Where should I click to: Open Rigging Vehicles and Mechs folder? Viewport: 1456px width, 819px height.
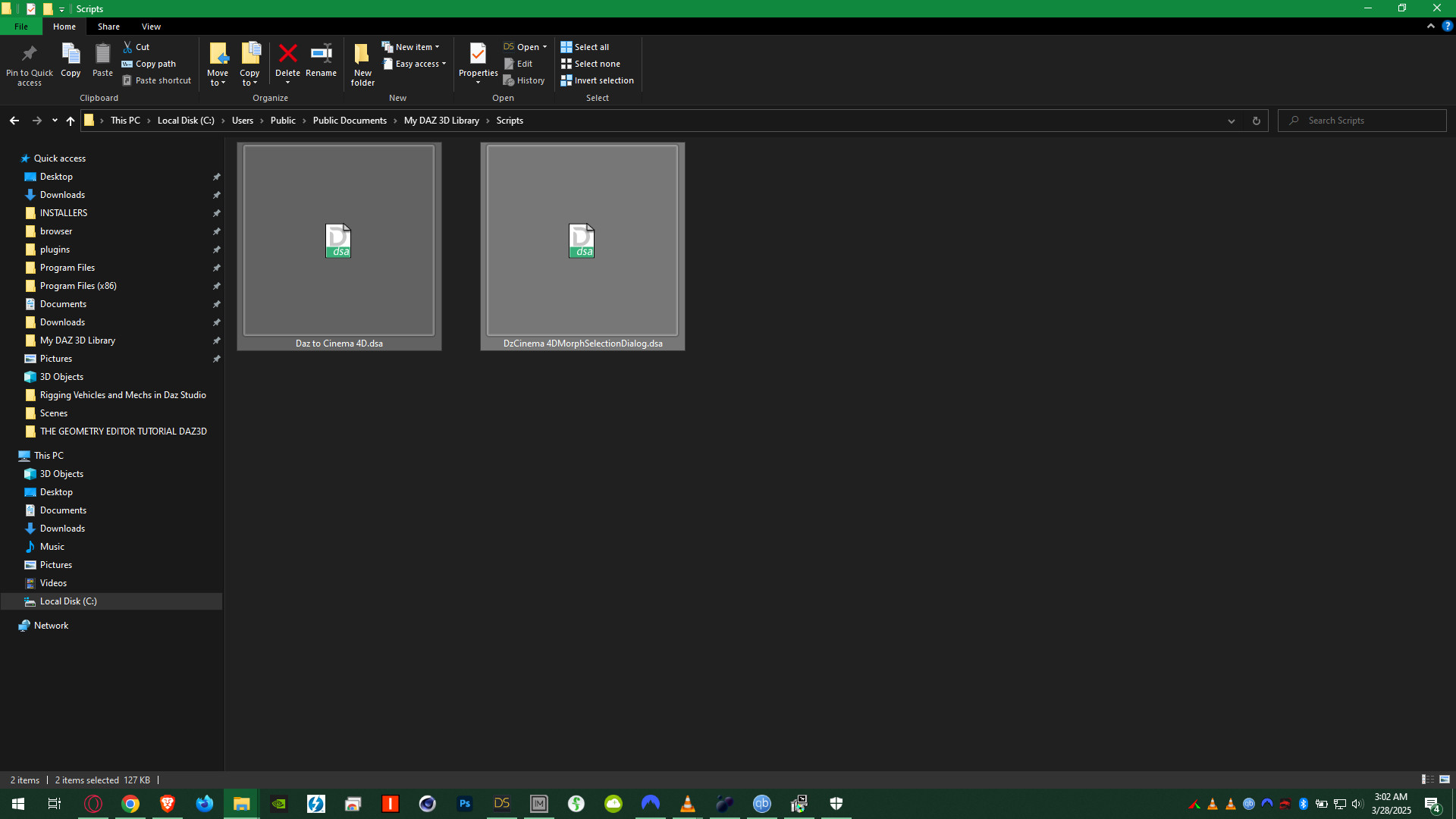point(123,395)
